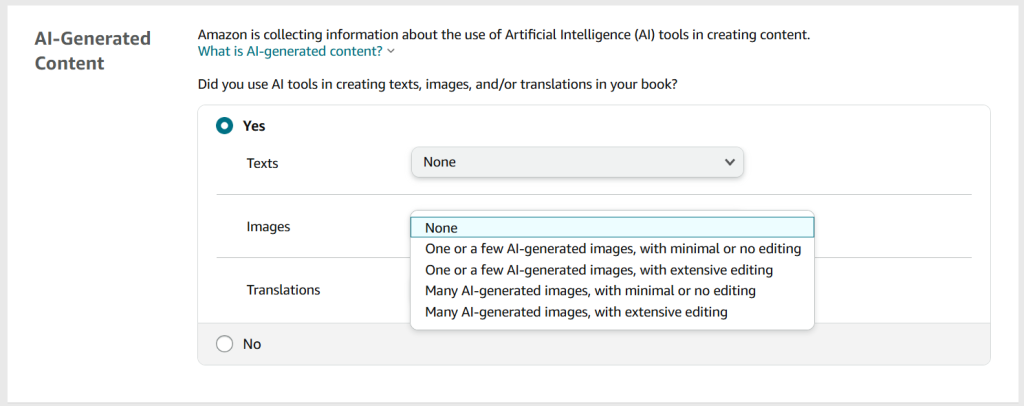Choose One or a few images, extensive editing
The width and height of the screenshot is (1024, 406).
(x=613, y=270)
